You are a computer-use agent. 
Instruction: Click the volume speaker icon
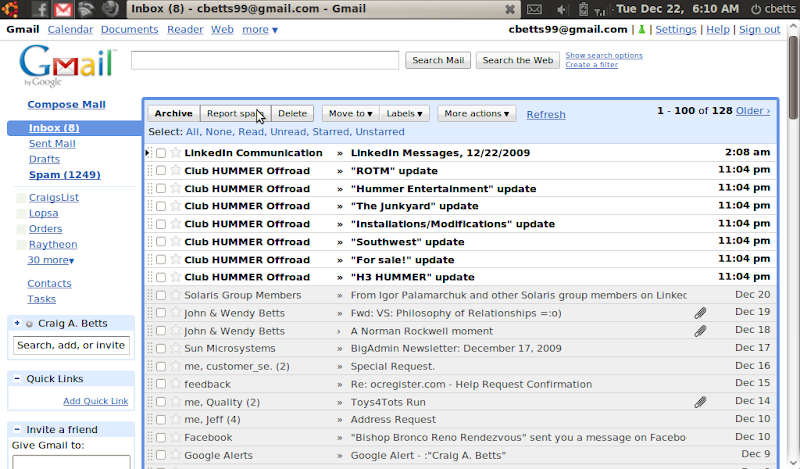pos(562,9)
